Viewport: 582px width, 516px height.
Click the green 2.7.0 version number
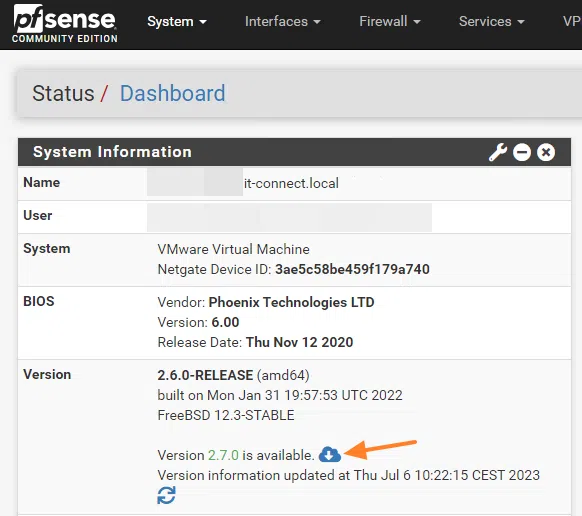223,455
